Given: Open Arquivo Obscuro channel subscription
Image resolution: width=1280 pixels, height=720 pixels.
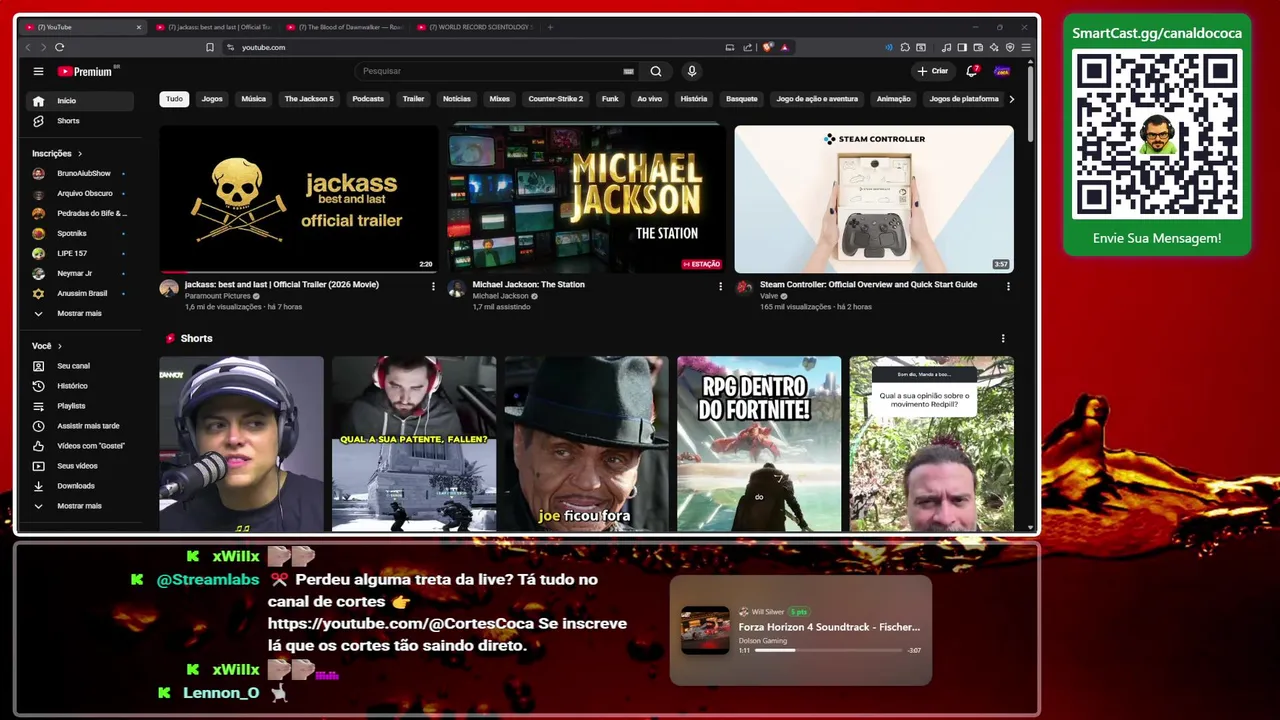Looking at the screenshot, I should 79,194.
